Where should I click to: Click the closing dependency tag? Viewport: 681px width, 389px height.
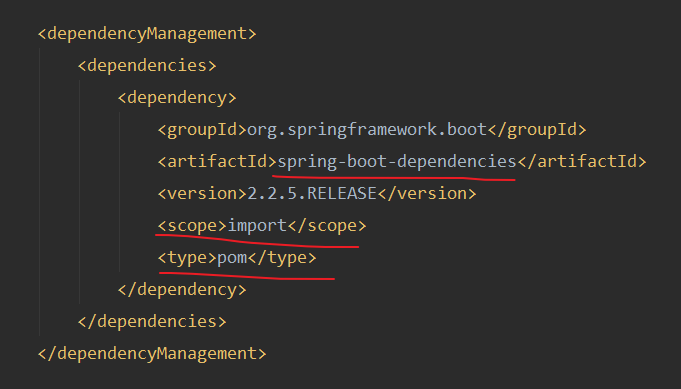182,290
